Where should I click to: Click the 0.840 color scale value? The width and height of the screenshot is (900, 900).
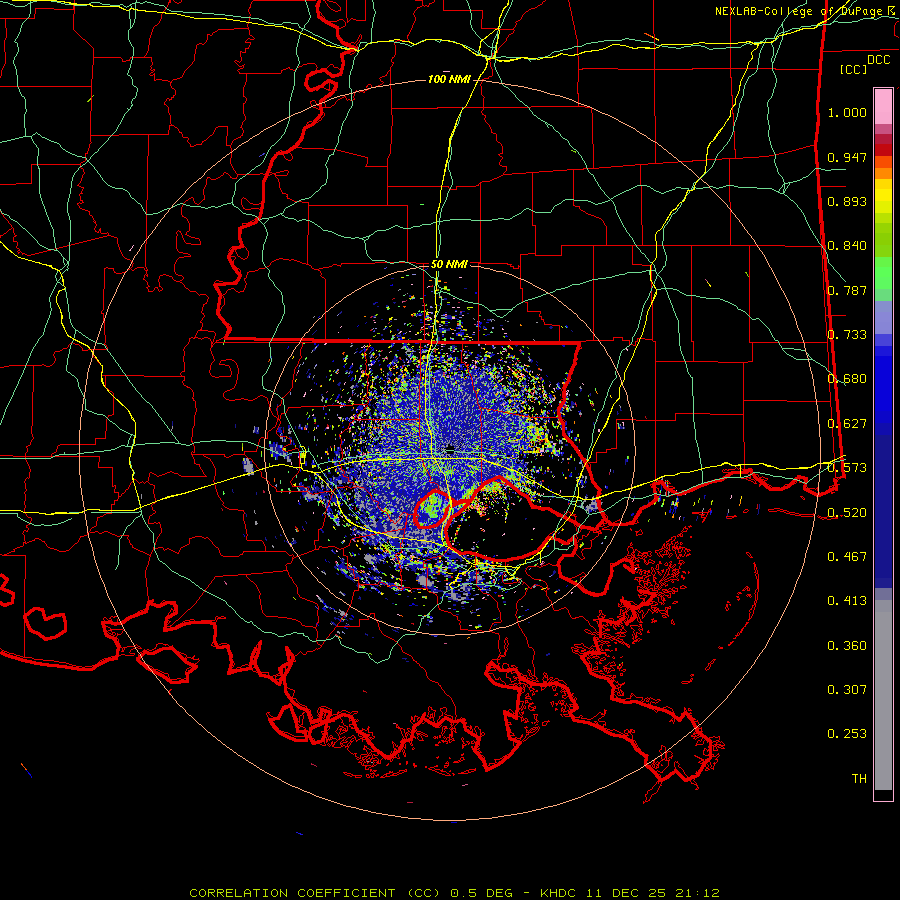(847, 246)
